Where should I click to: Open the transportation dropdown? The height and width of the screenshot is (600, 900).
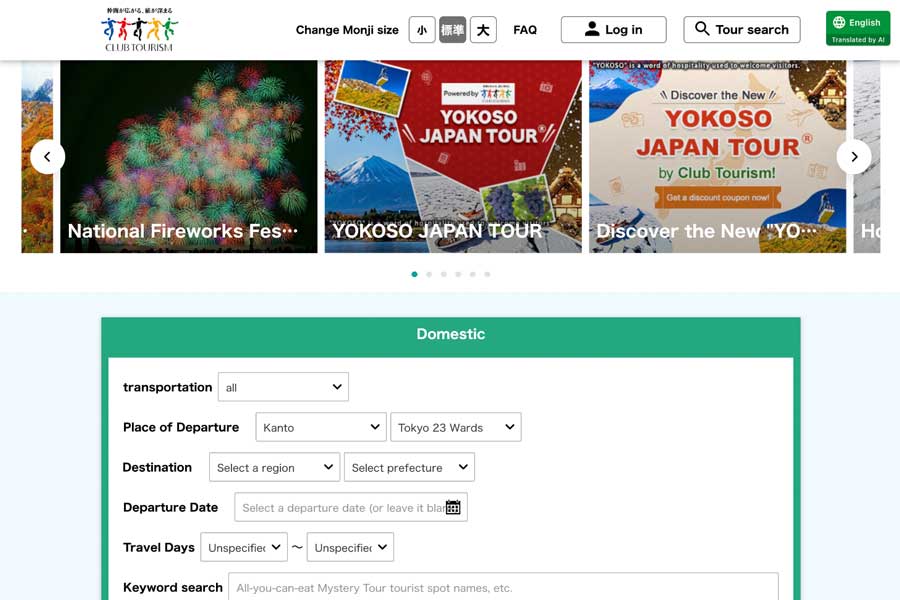click(x=283, y=387)
